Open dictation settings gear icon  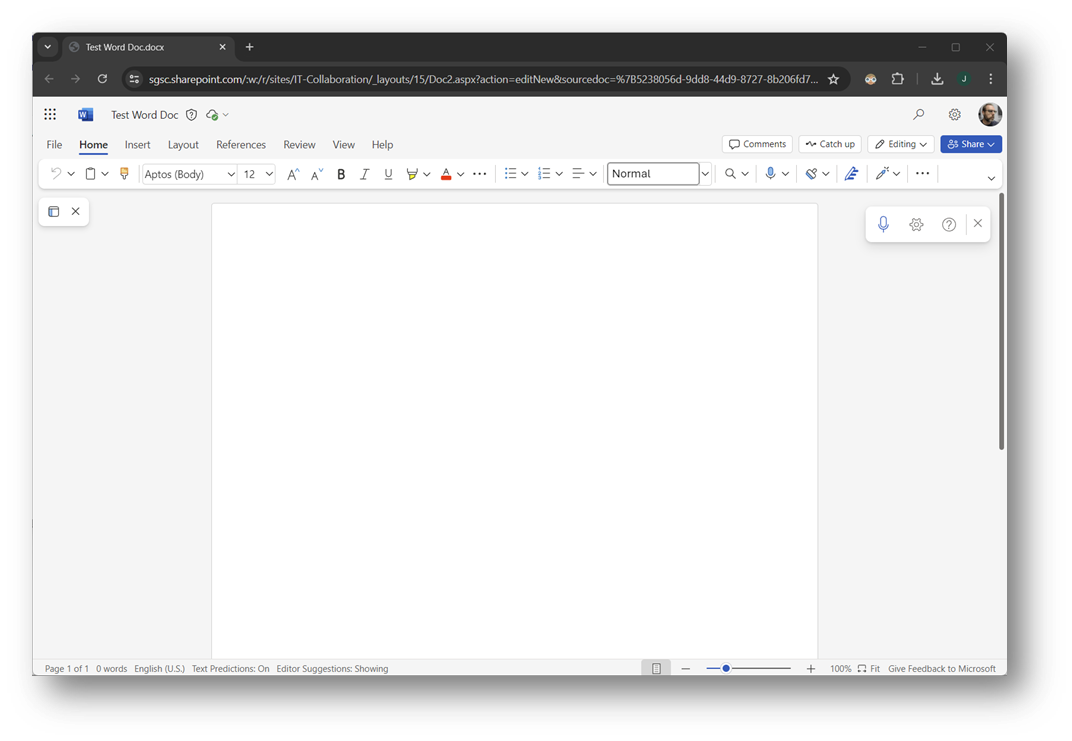click(x=916, y=225)
